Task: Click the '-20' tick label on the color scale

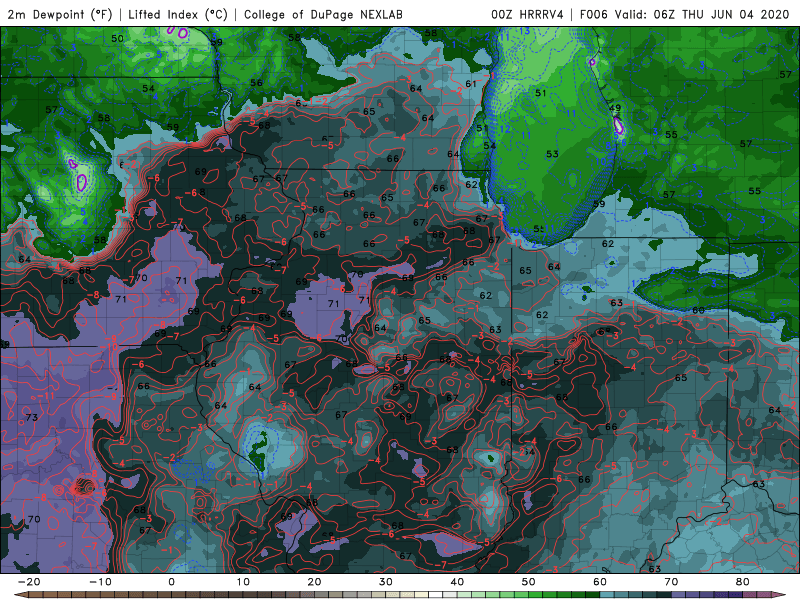Action: (x=28, y=582)
